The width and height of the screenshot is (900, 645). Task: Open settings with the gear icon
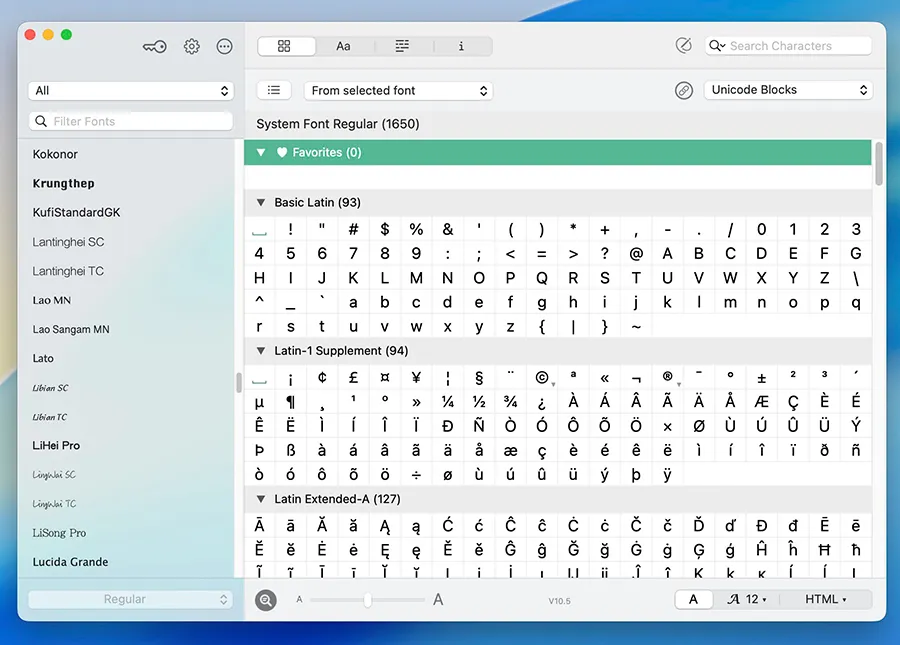[192, 47]
